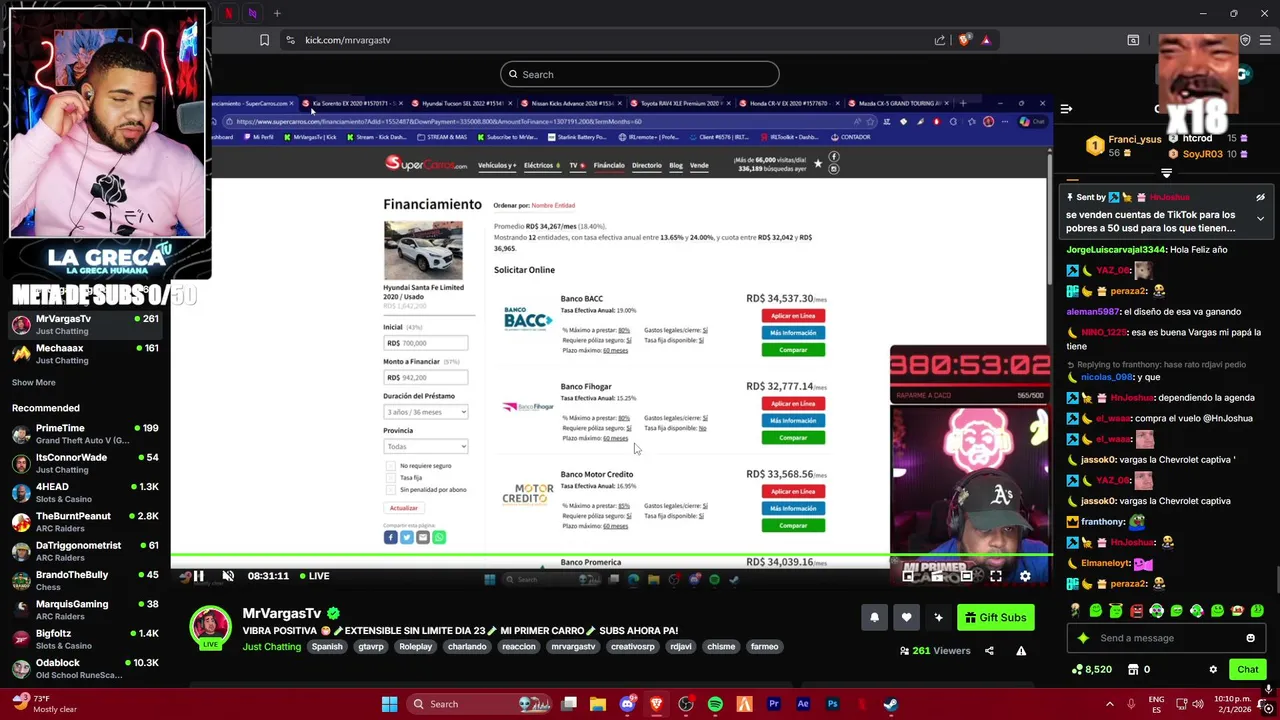Open After Effects from taskbar
This screenshot has width=1280, height=720.
point(803,704)
